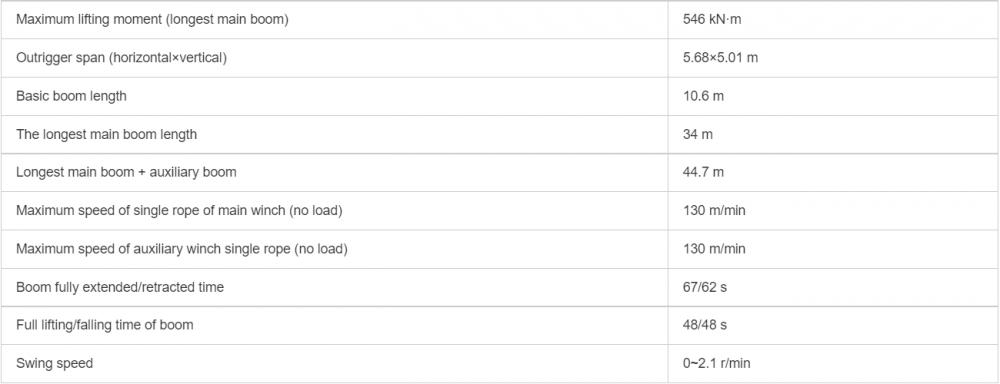The image size is (1000, 384).
Task: Select auxiliary winch single rope speed label
Action: (x=181, y=249)
